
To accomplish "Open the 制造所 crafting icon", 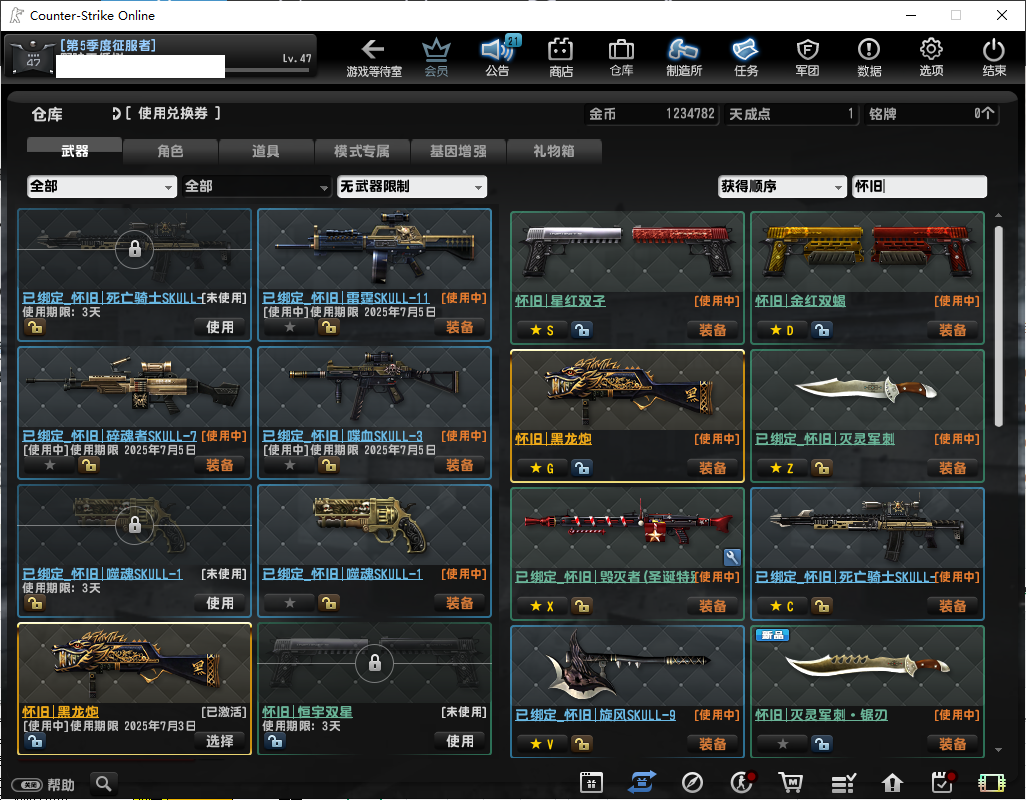I will click(684, 57).
